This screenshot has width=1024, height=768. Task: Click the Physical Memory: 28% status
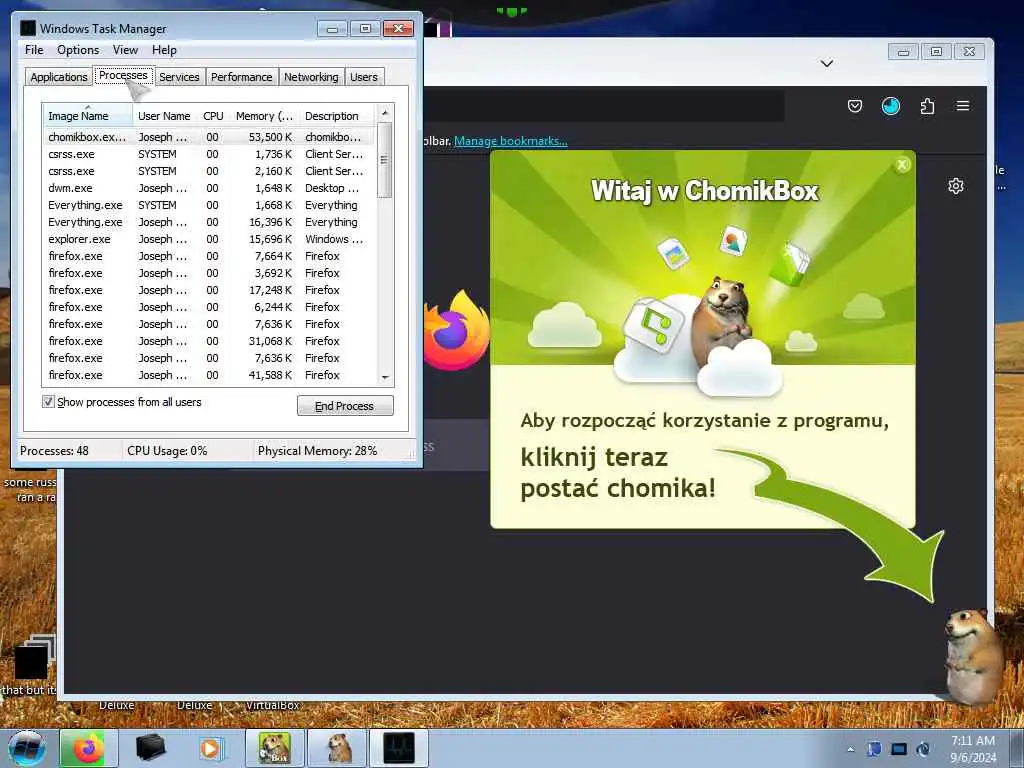coord(317,451)
